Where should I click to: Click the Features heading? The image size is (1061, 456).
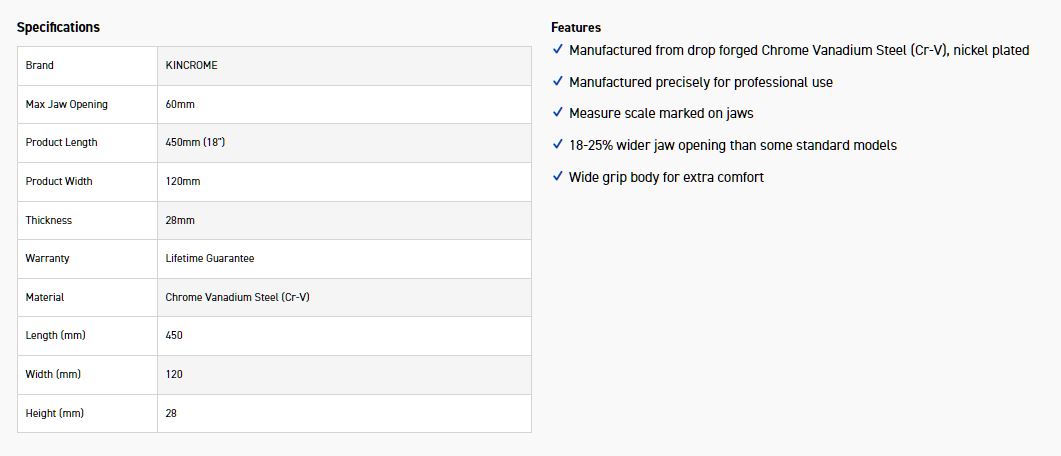[x=576, y=27]
